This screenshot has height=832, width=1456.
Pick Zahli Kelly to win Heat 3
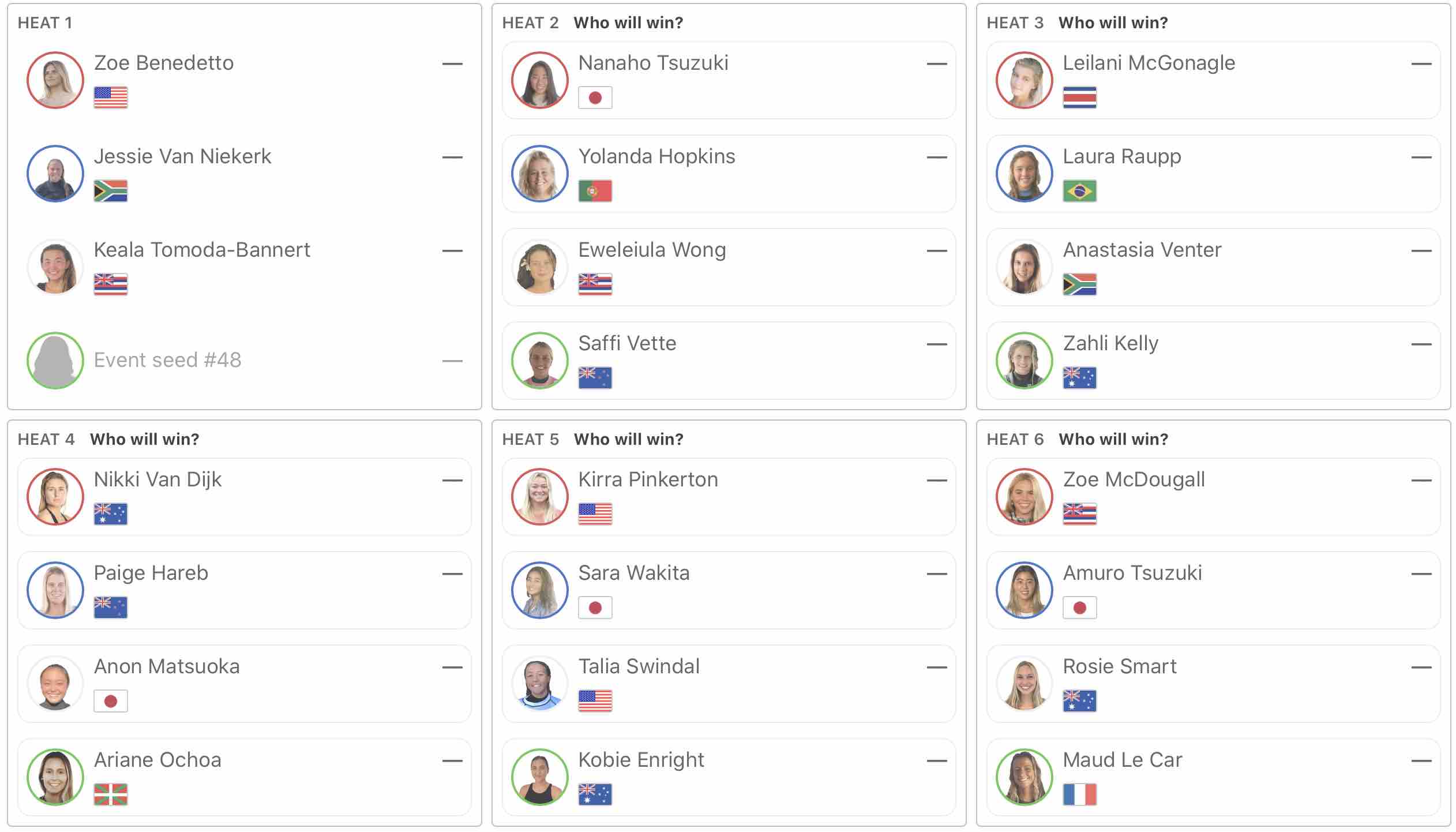(x=1213, y=361)
